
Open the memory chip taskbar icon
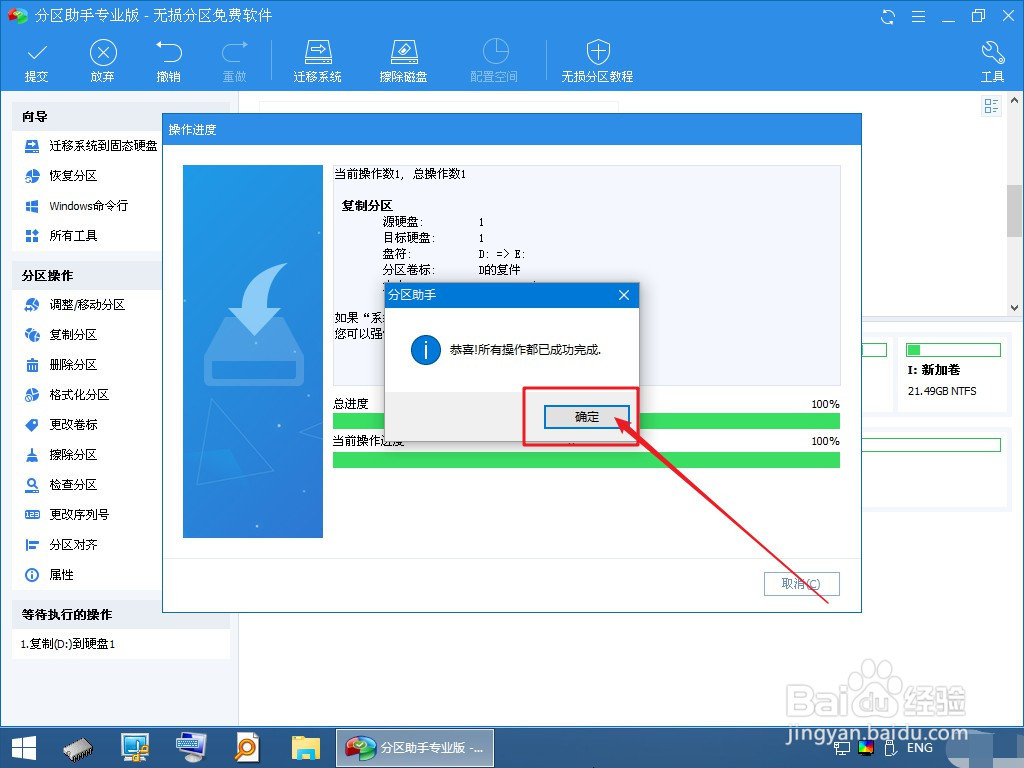click(78, 748)
